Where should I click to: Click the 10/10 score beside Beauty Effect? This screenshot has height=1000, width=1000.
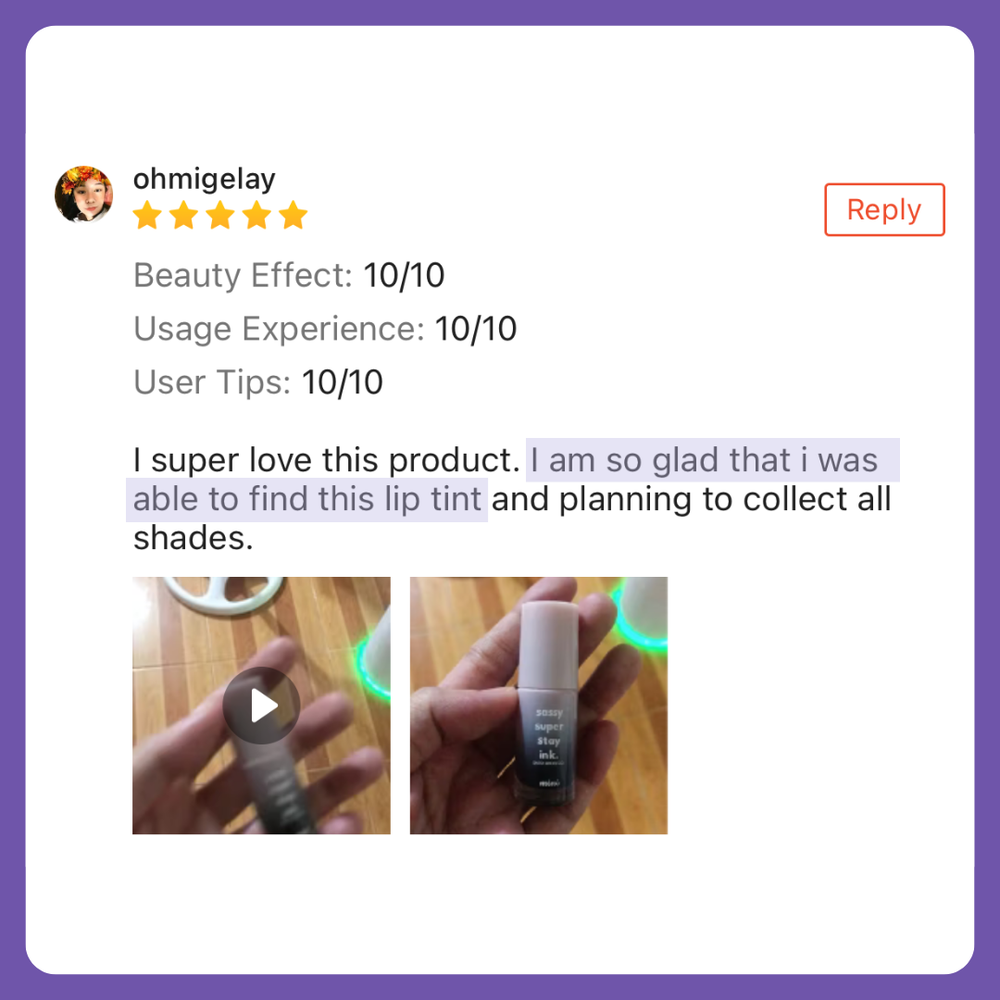pyautogui.click(x=404, y=276)
